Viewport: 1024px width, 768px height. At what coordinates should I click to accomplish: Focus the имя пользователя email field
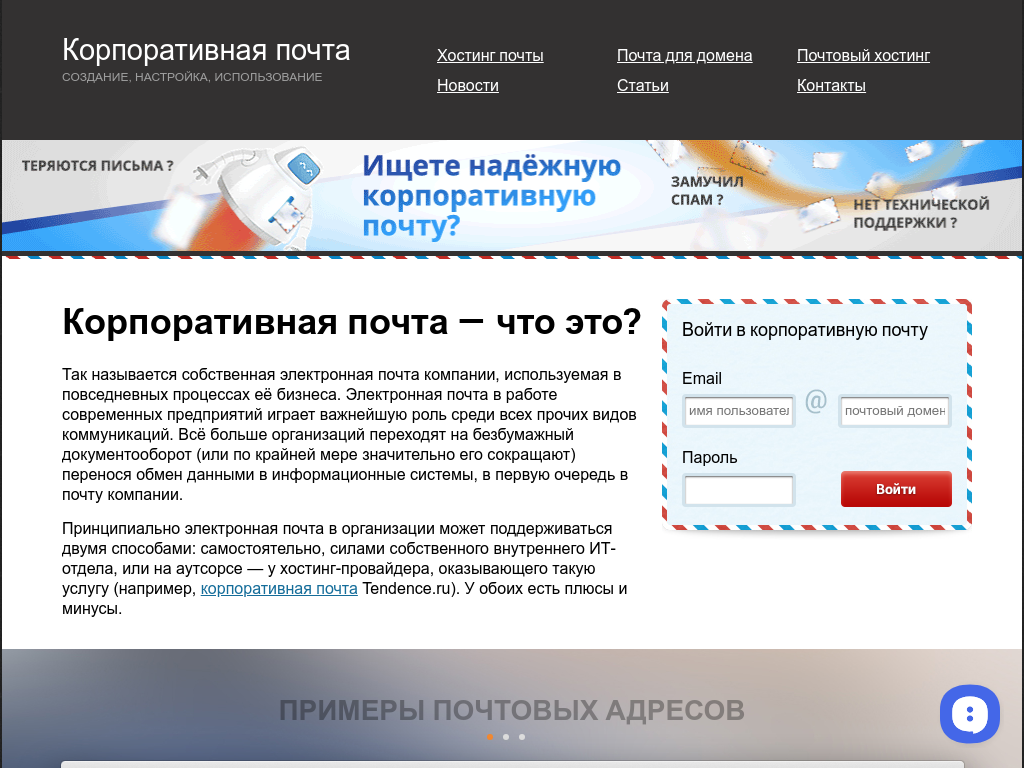pos(739,411)
